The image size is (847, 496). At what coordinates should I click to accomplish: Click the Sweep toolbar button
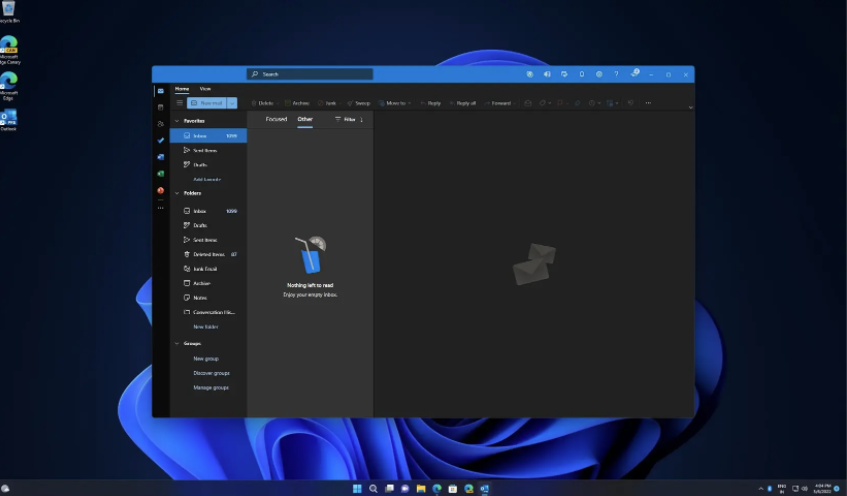359,103
